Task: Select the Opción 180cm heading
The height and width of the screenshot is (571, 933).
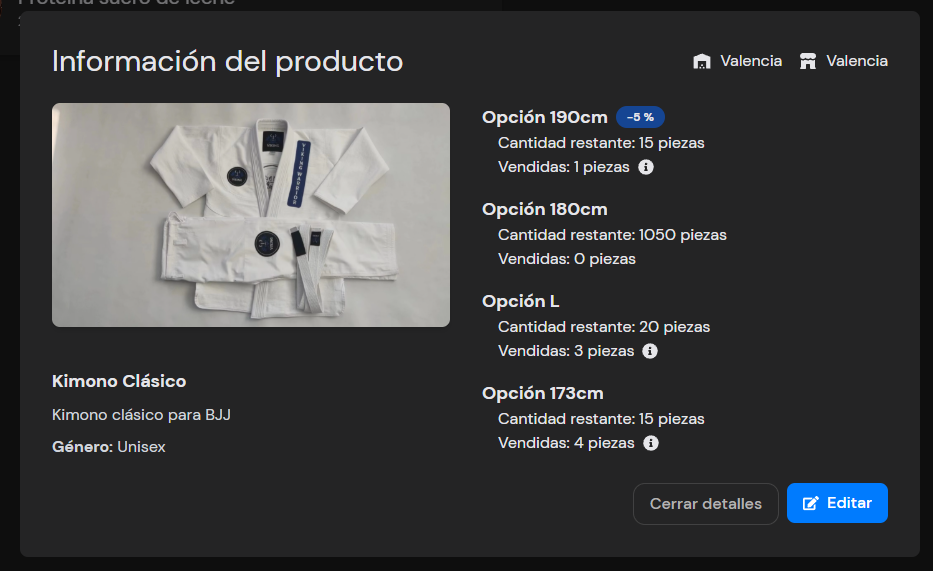Action: click(x=544, y=209)
